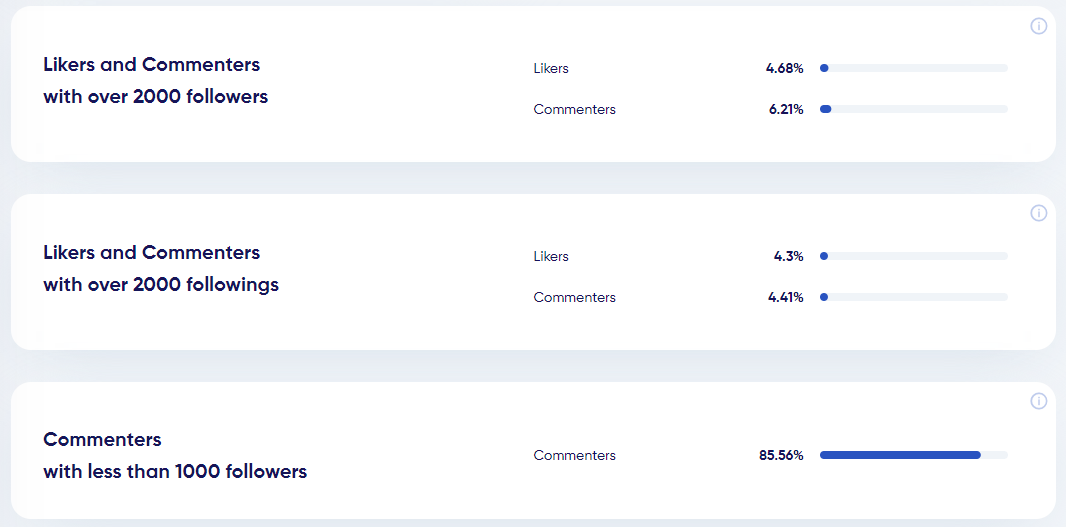Click info icon on over 2000 followers card
The height and width of the screenshot is (527, 1066).
click(1038, 26)
